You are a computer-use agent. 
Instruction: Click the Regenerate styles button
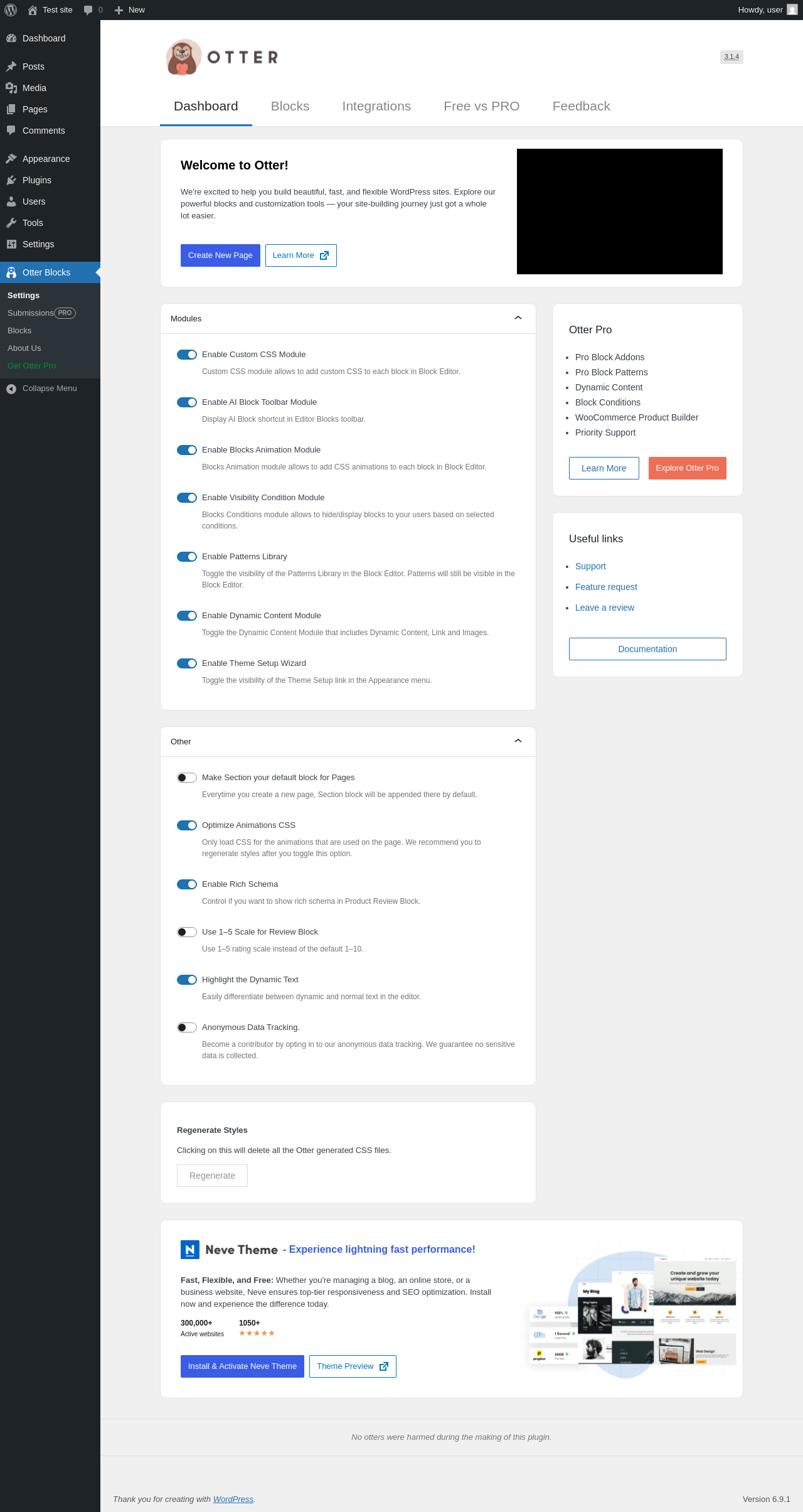(212, 1176)
